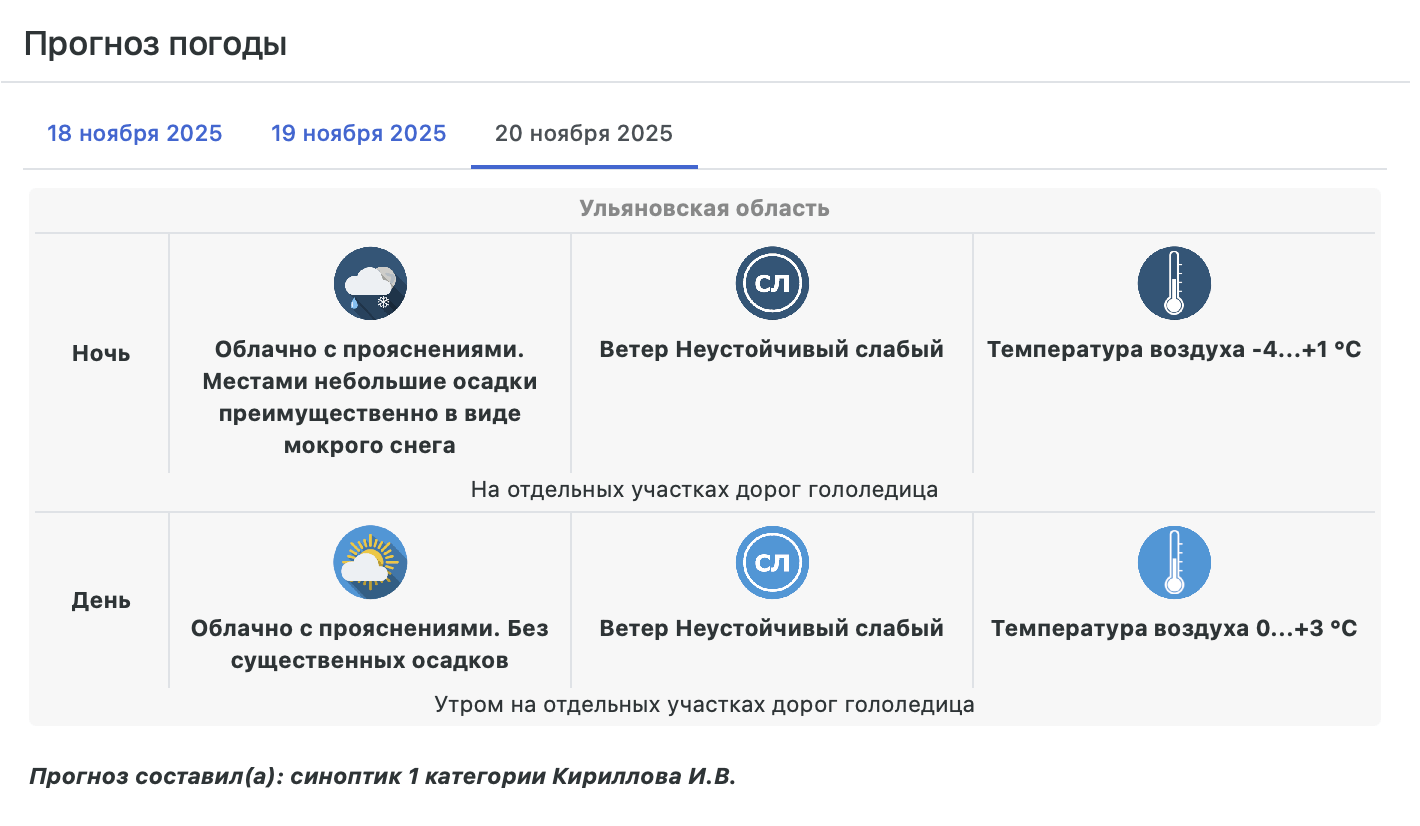Click the Утром morning road ice warning
This screenshot has height=826, width=1420.
tap(704, 704)
